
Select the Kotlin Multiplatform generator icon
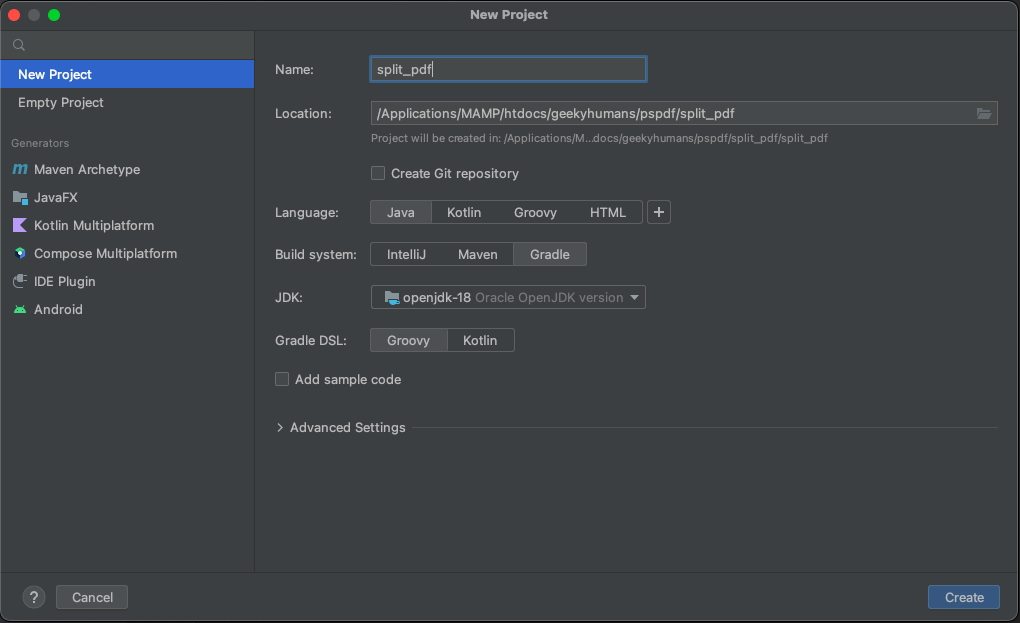[x=21, y=225]
